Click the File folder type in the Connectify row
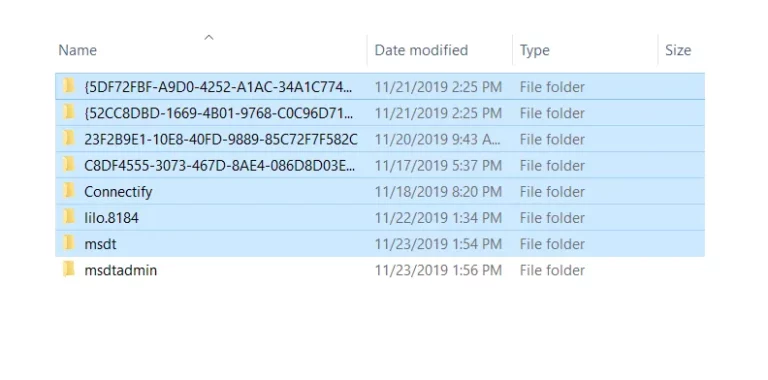 pyautogui.click(x=552, y=191)
